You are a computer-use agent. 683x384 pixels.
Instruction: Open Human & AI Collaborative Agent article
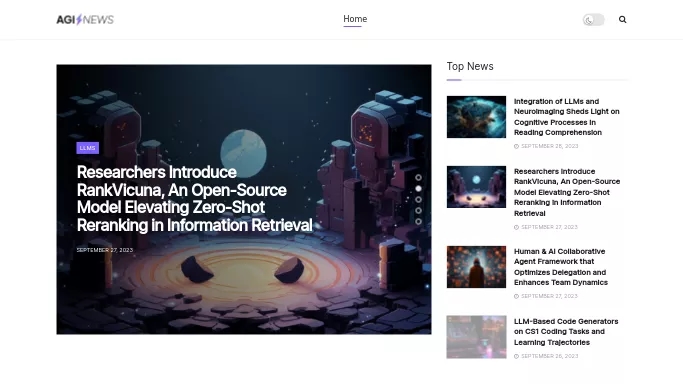click(561, 267)
